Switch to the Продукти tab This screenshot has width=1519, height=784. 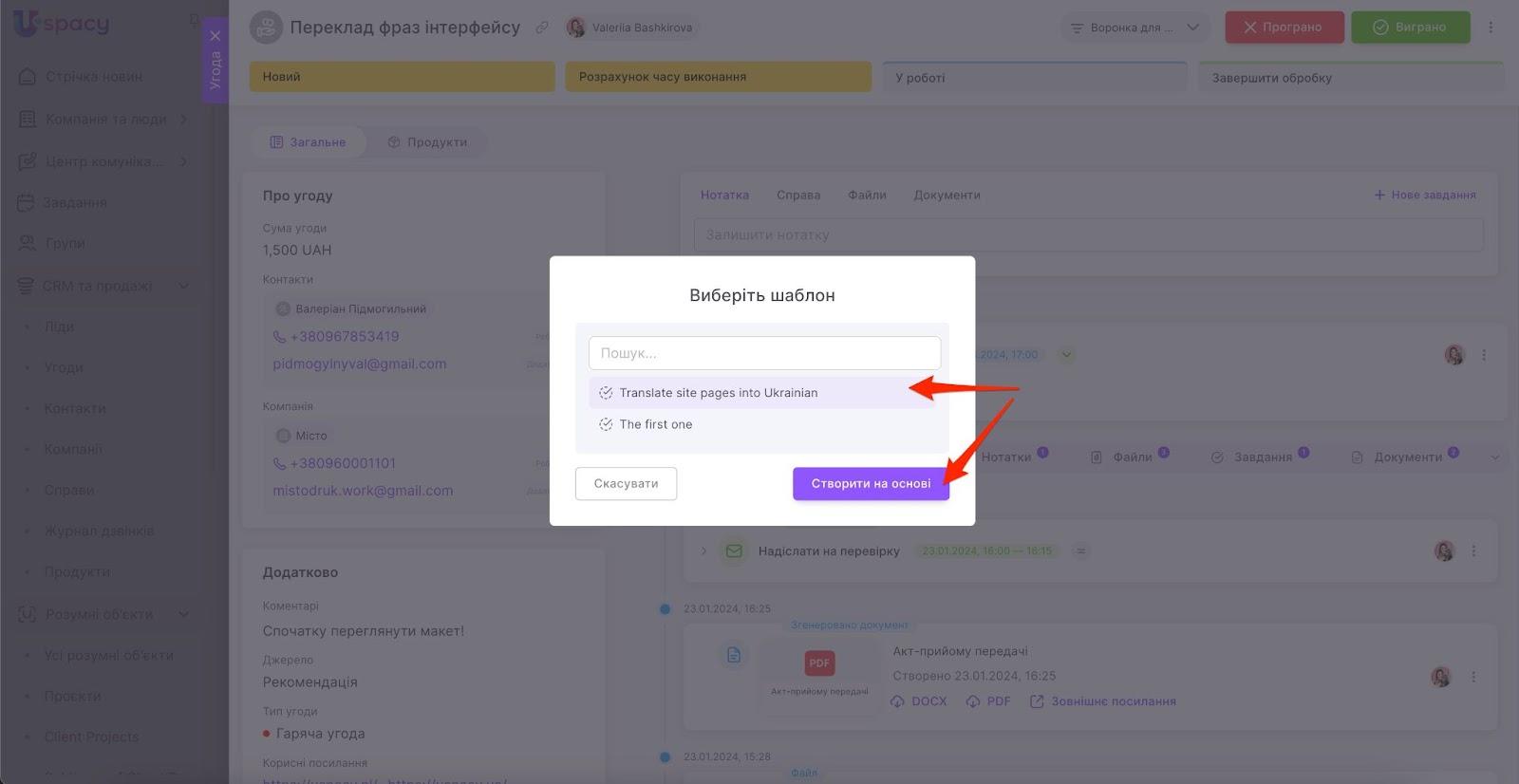pos(427,142)
